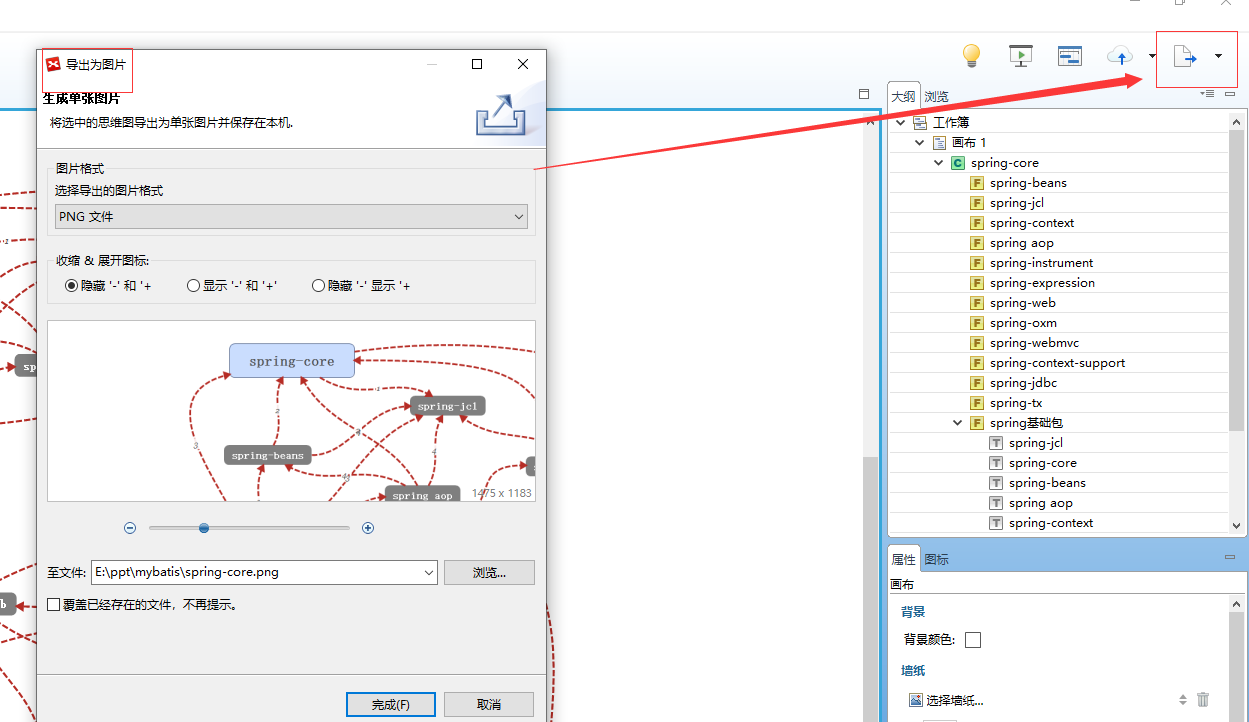Enable the 覆盖已经存在的文件 checkbox
Viewport: 1249px width, 722px height.
pyautogui.click(x=54, y=605)
